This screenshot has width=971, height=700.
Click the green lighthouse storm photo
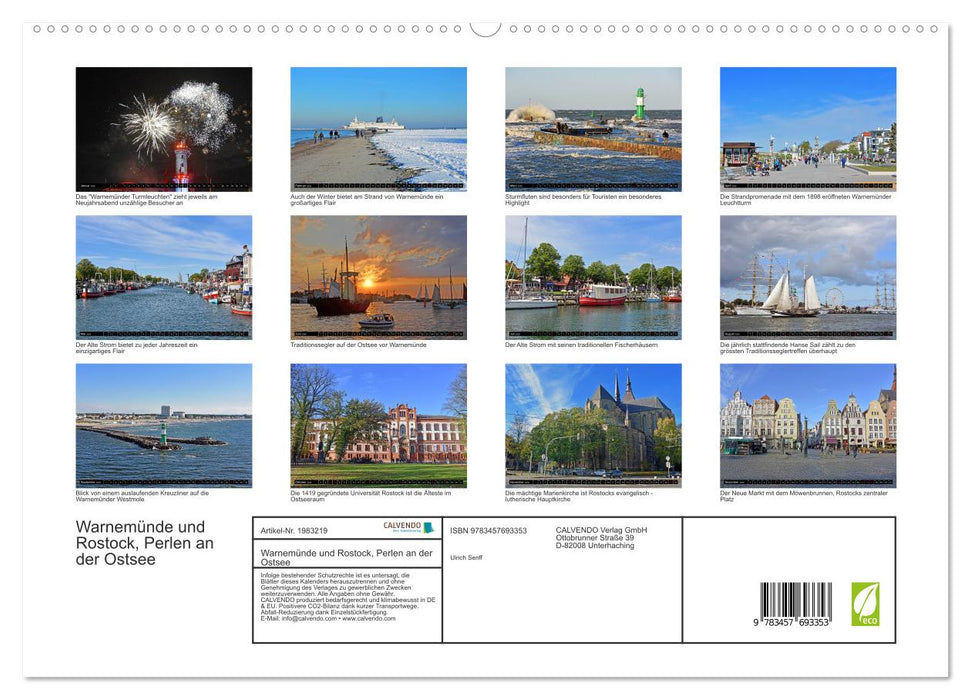[x=594, y=128]
